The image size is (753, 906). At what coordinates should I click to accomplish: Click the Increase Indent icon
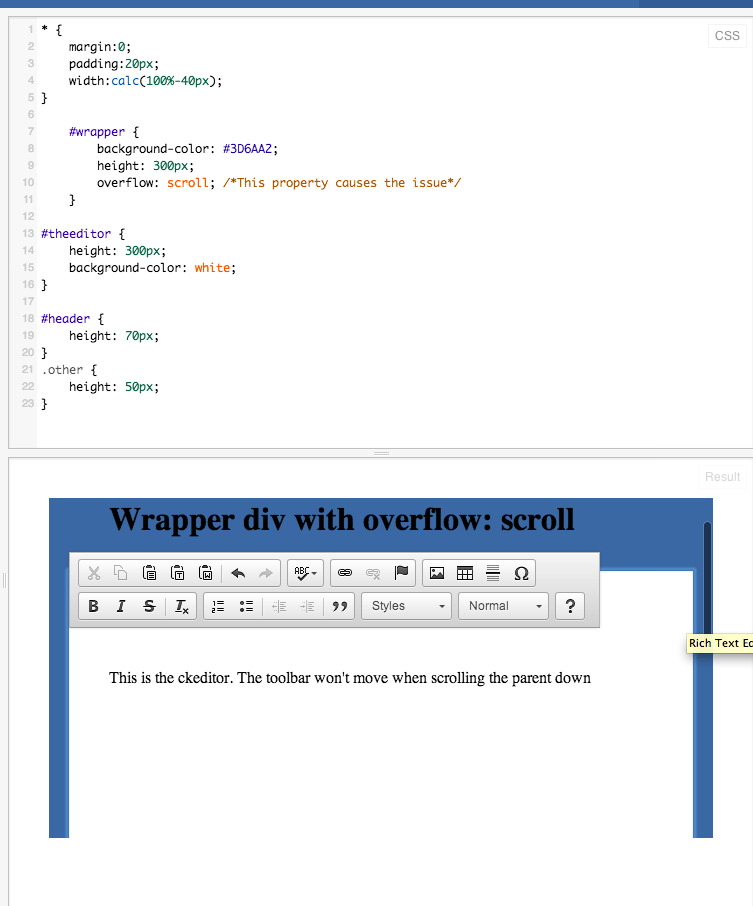tap(307, 606)
